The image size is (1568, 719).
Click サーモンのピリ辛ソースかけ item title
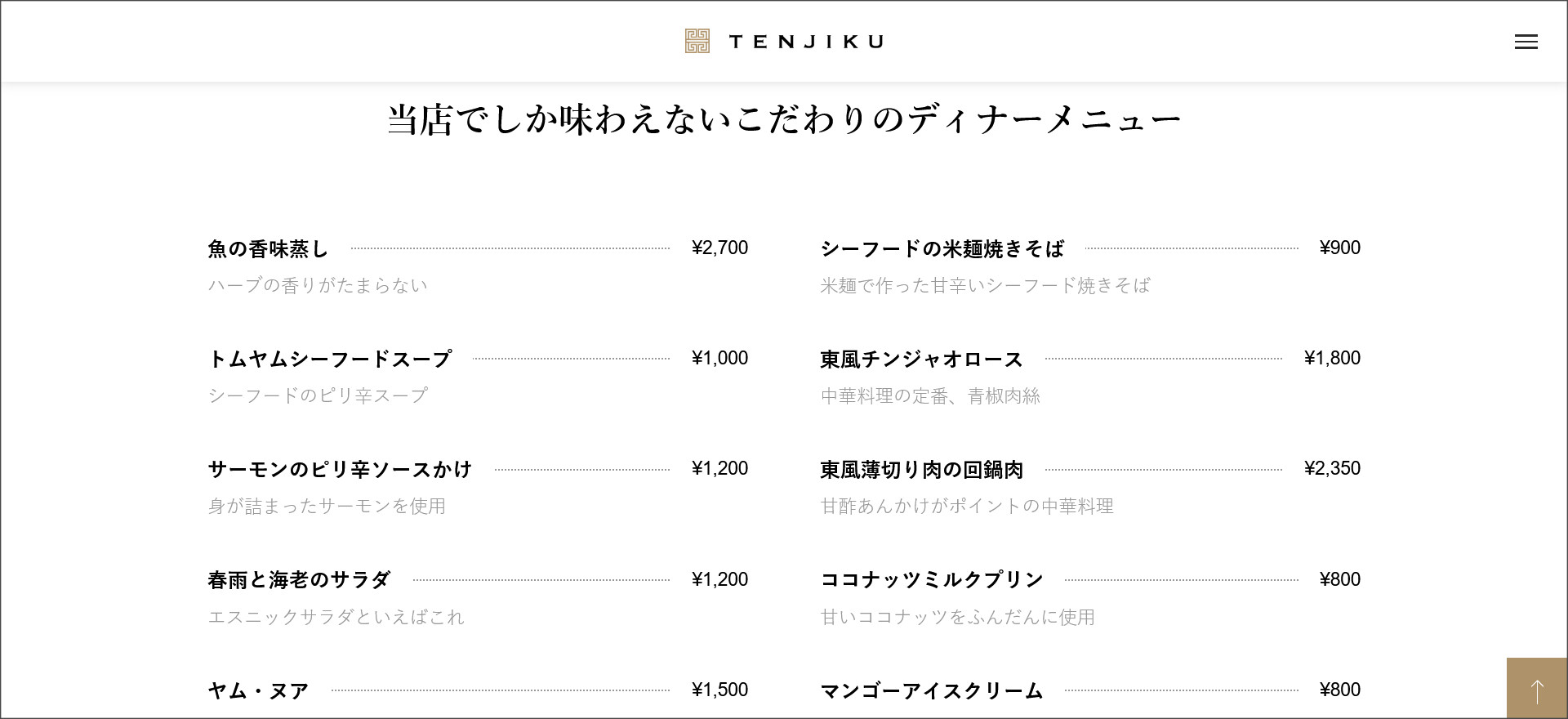(x=340, y=469)
